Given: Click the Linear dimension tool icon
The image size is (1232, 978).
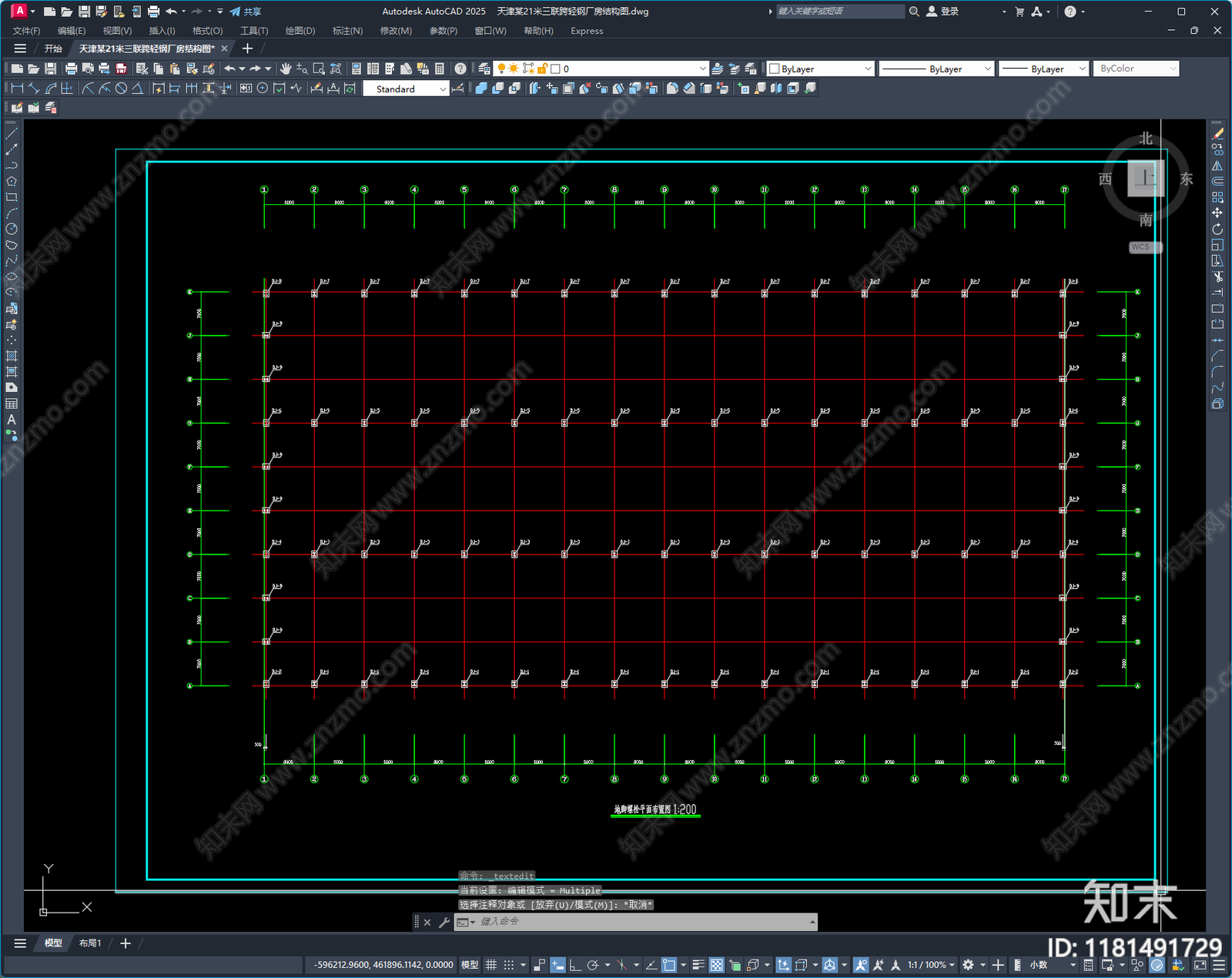Looking at the screenshot, I should tap(17, 89).
